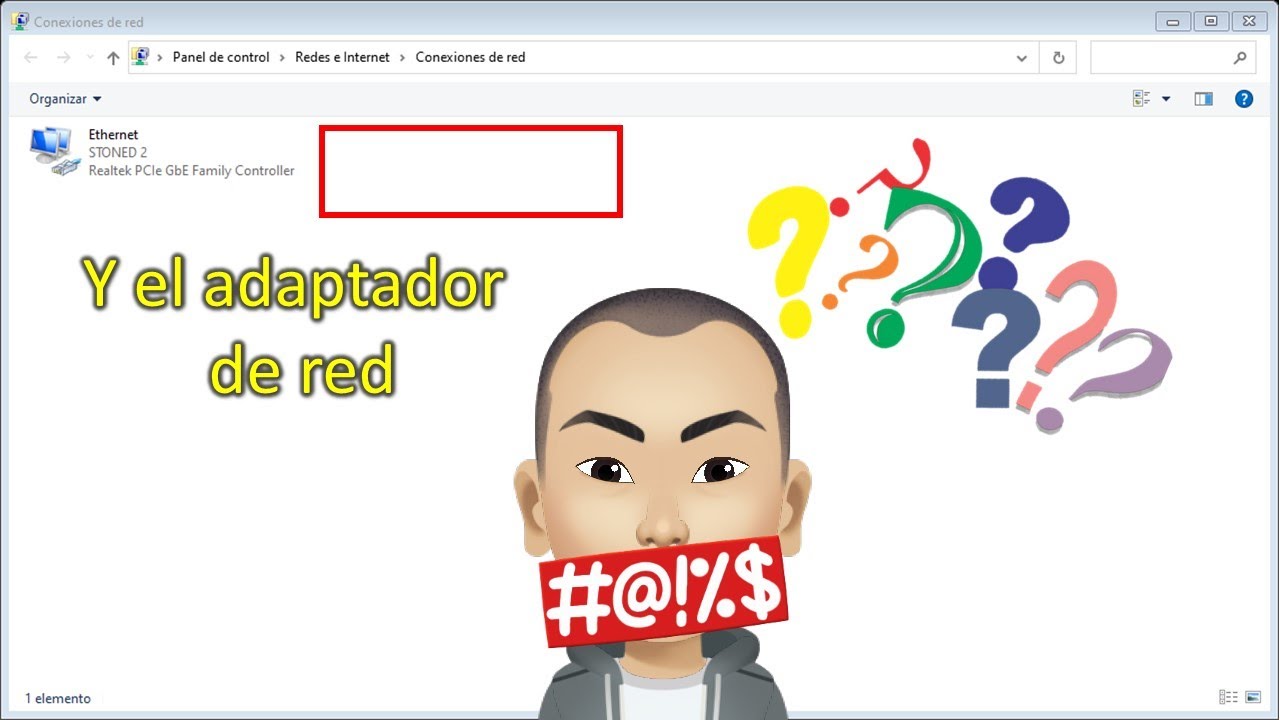Open recent locations dropdown arrow
This screenshot has height=720, width=1280.
pos(90,58)
